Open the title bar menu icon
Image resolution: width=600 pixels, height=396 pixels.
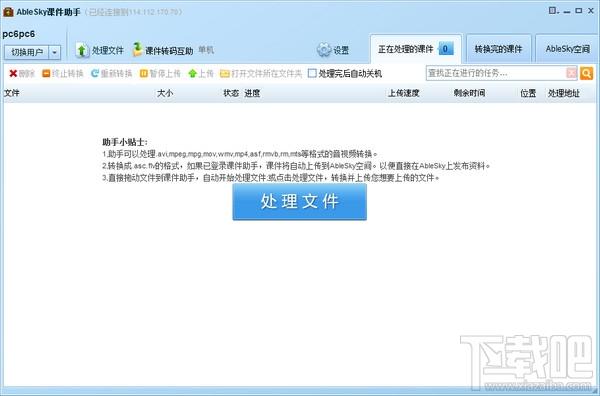click(x=553, y=10)
